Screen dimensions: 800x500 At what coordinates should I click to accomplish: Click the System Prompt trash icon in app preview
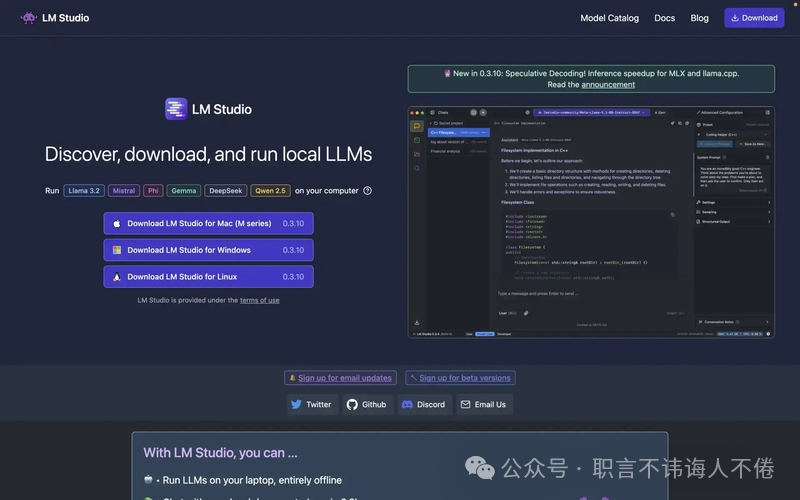point(767,157)
